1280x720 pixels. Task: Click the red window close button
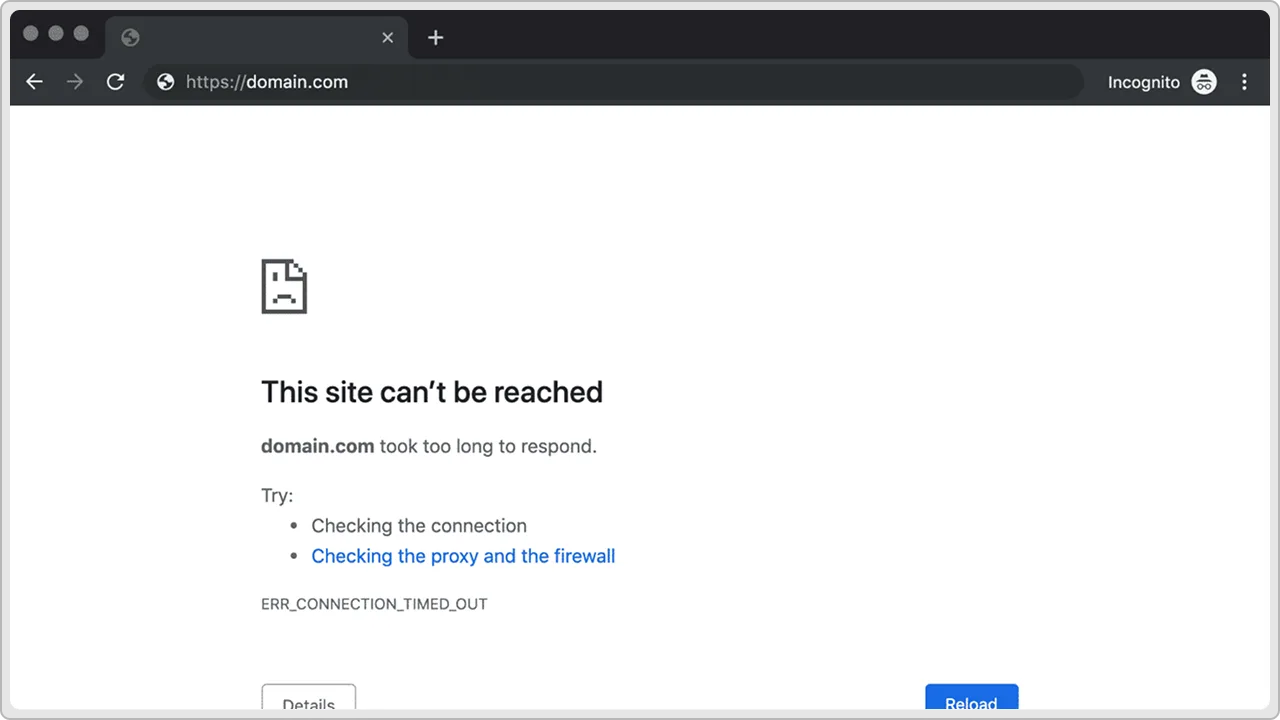tap(30, 34)
